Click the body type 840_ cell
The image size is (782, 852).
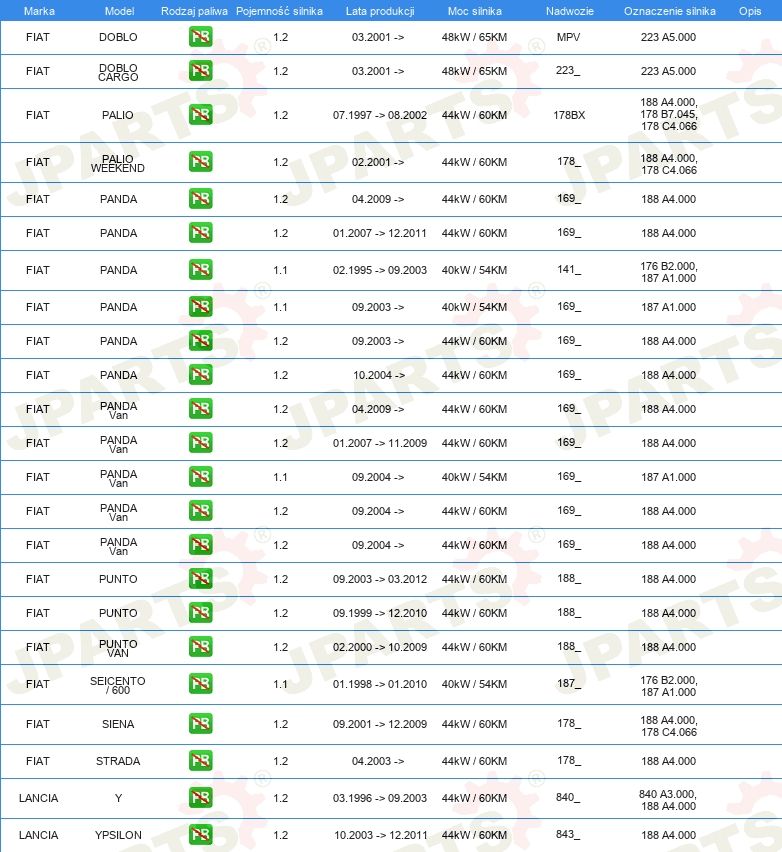pyautogui.click(x=568, y=797)
